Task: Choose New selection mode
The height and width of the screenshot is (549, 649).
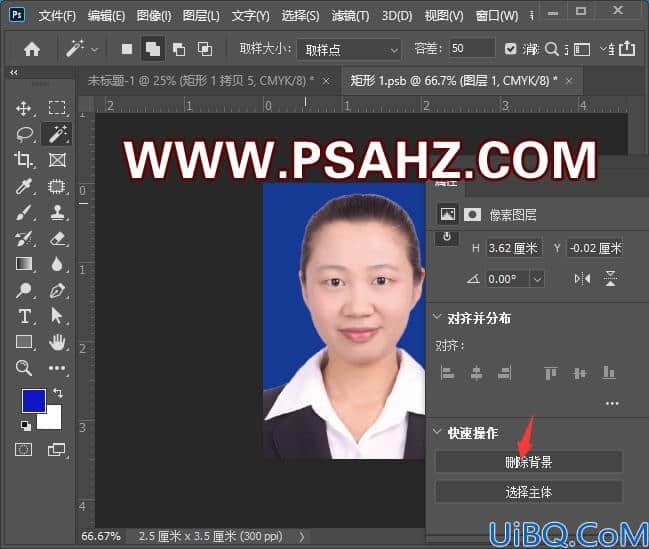Action: coord(127,49)
